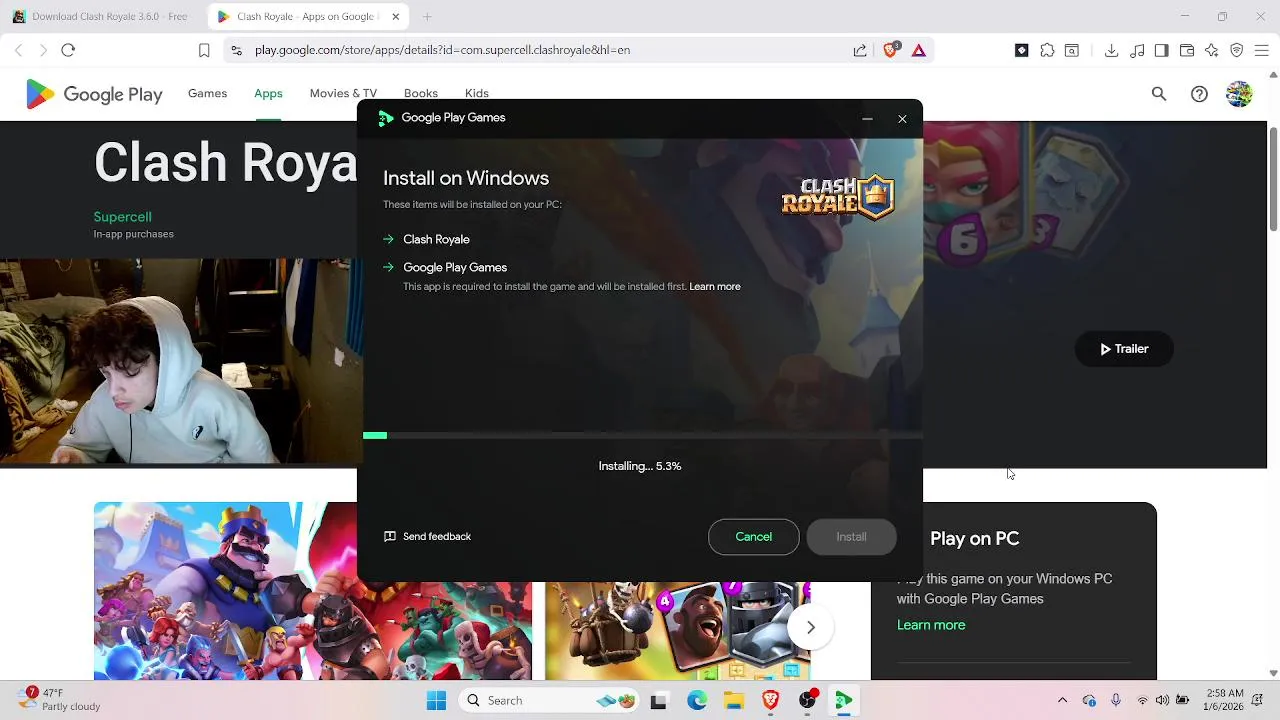Image resolution: width=1280 pixels, height=720 pixels.
Task: Close the Clash Royale Google Play tab
Action: point(396,17)
